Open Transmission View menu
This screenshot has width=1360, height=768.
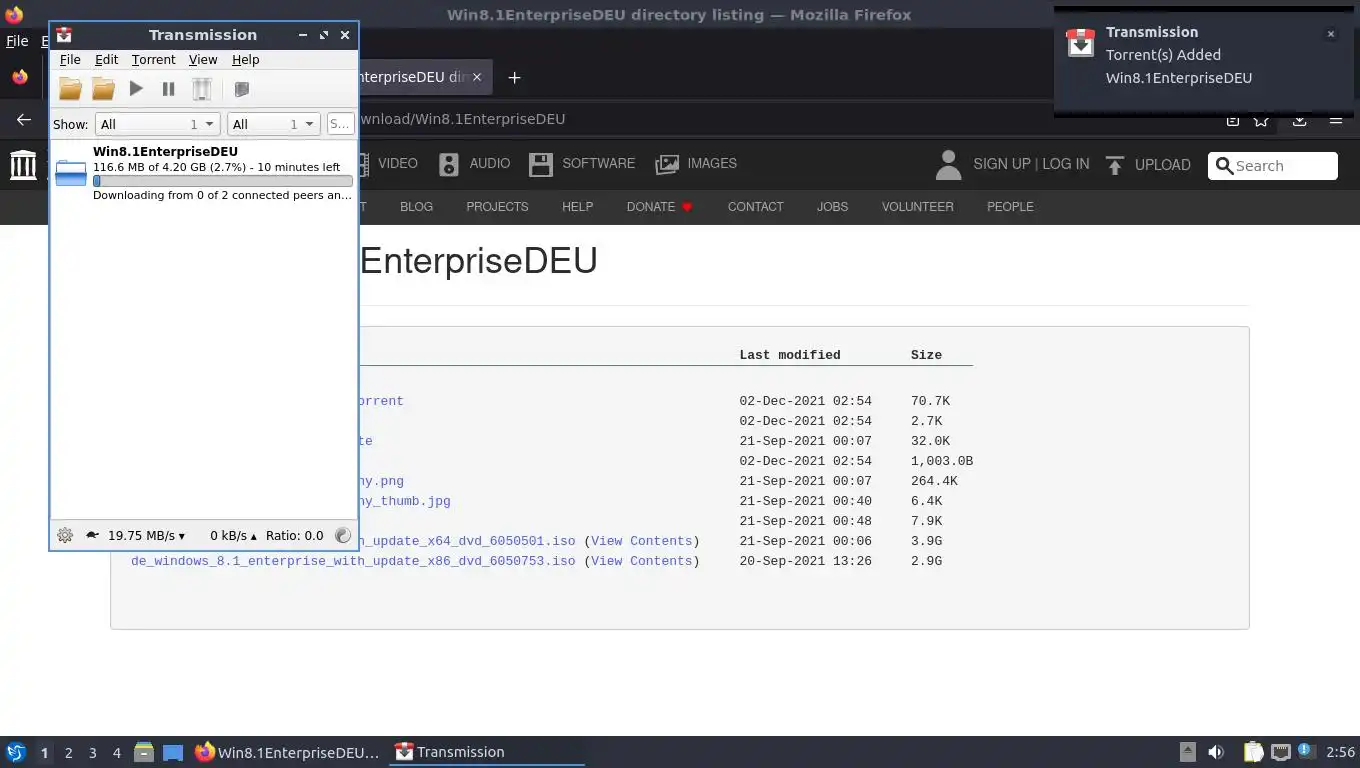203,60
